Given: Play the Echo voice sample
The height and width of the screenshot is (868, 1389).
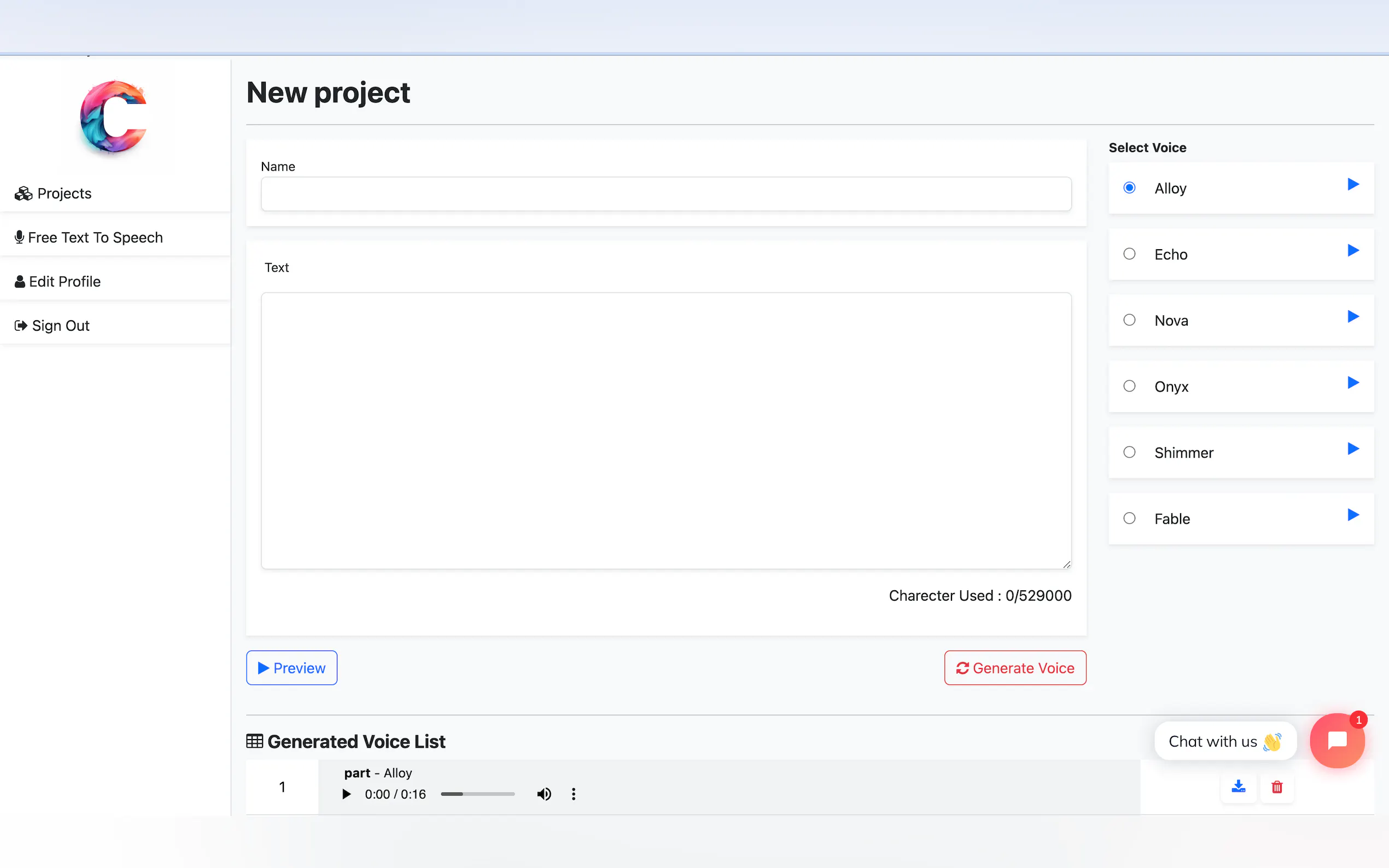Looking at the screenshot, I should pyautogui.click(x=1353, y=250).
